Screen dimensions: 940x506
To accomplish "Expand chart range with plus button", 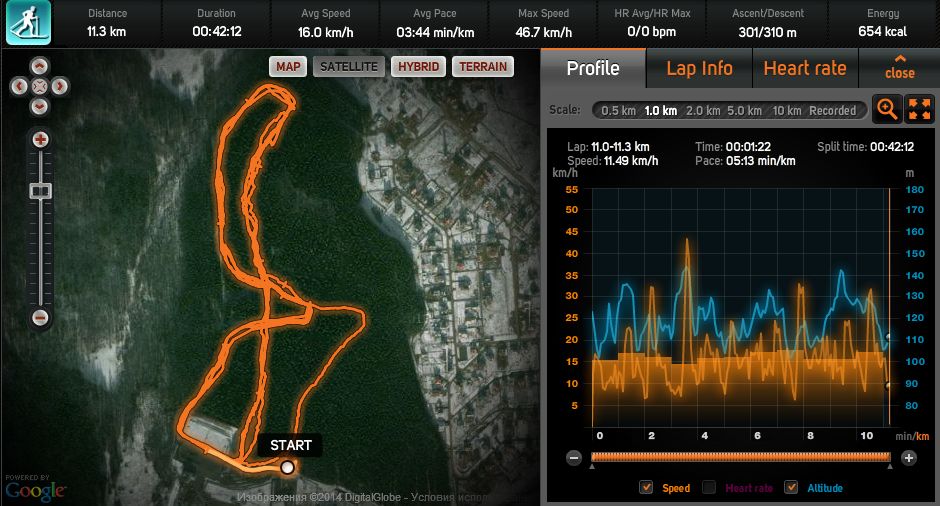I will (x=909, y=458).
